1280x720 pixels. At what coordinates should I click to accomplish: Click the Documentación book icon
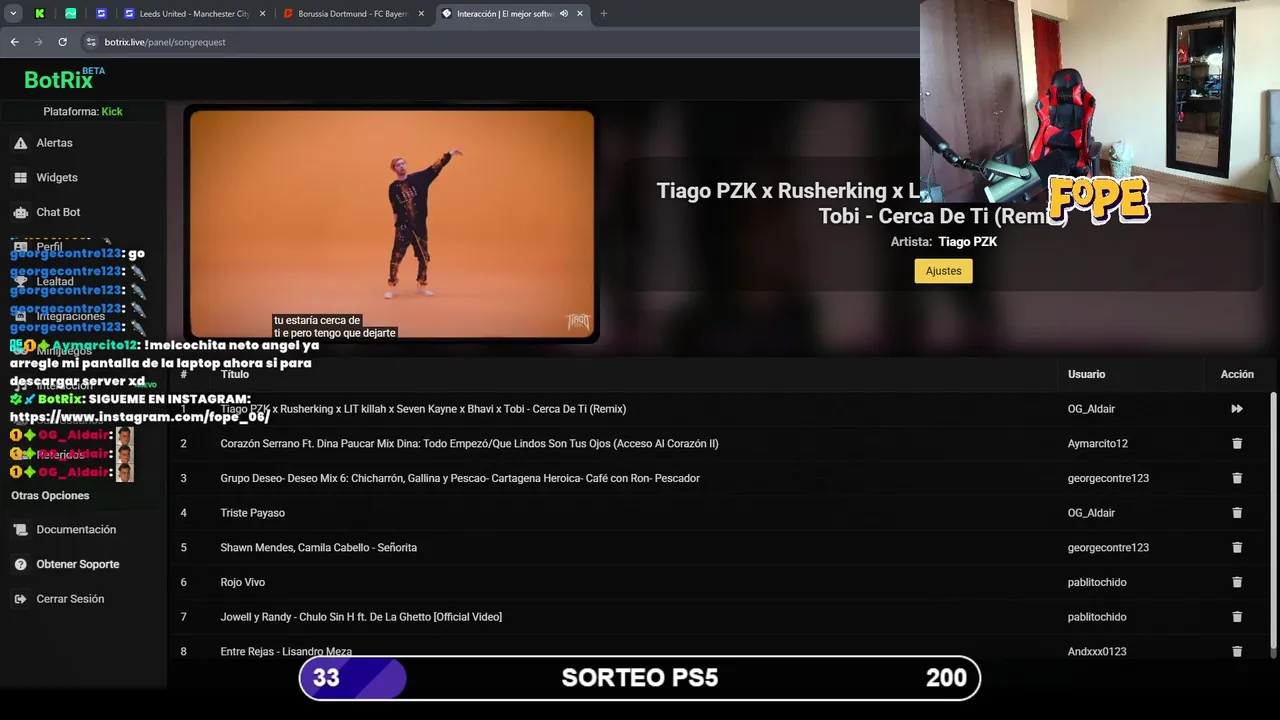point(20,530)
